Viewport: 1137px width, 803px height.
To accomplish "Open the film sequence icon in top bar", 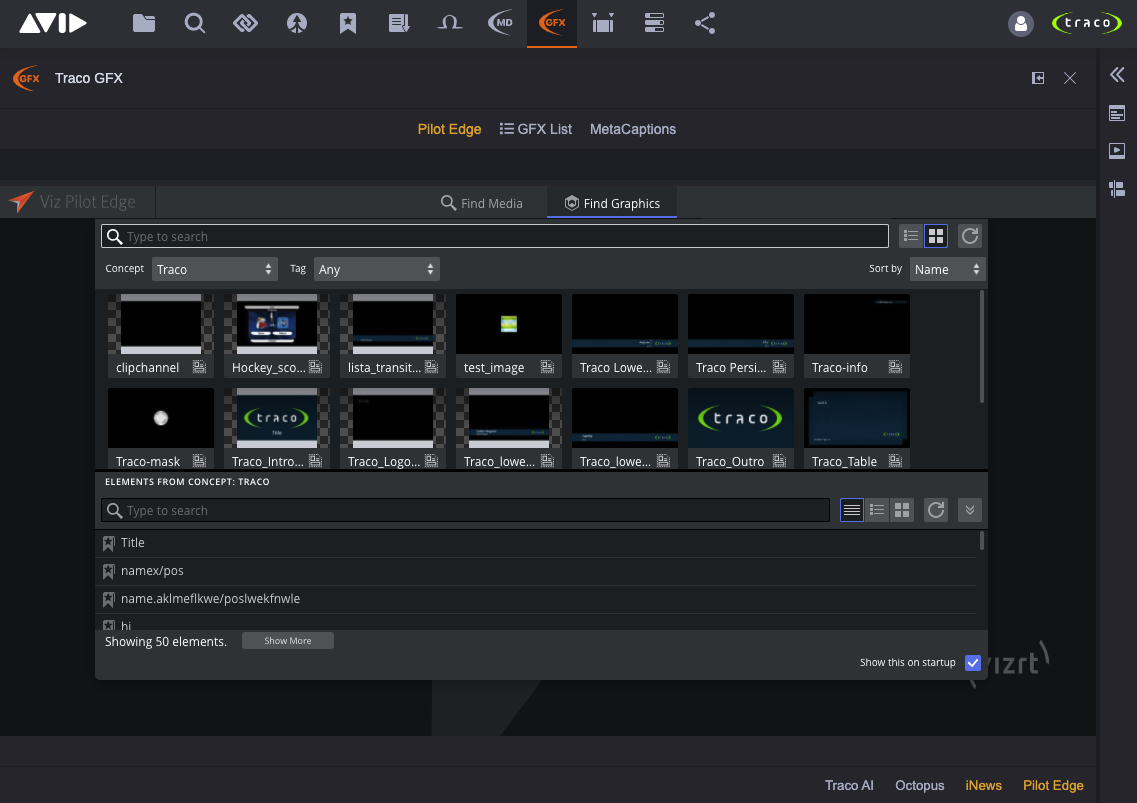I will 603,23.
